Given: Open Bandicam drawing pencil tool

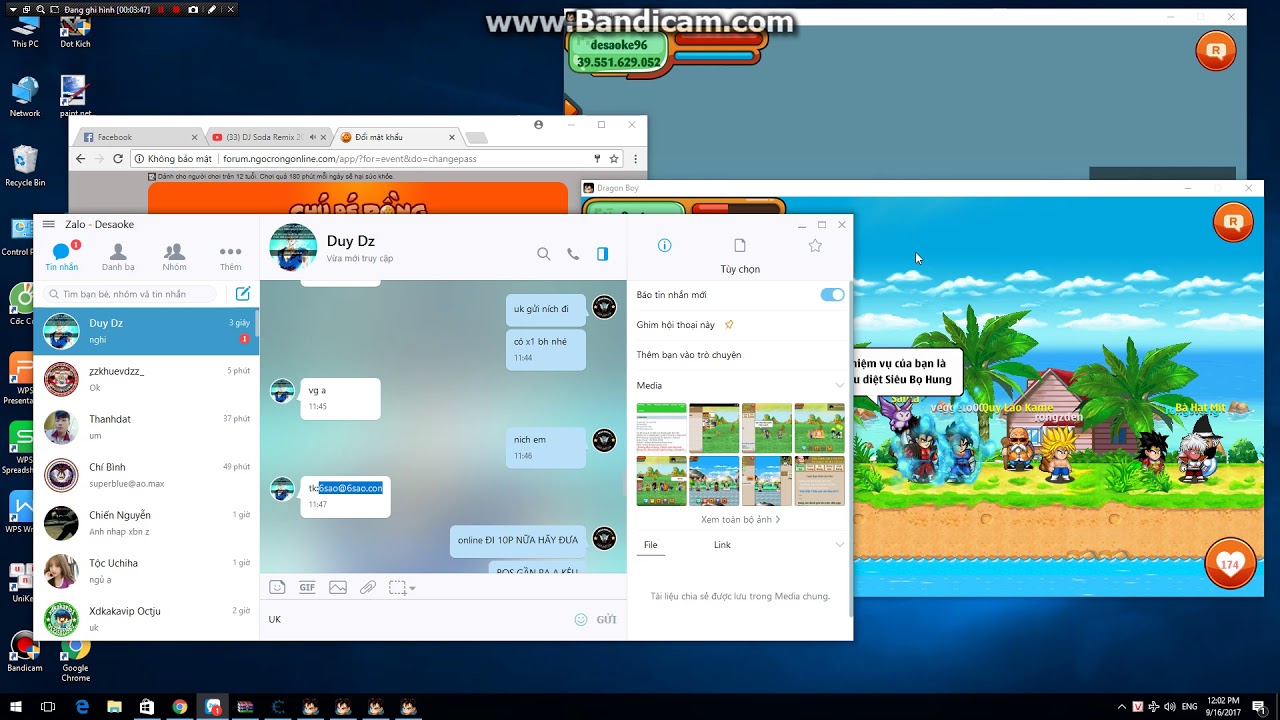Looking at the screenshot, I should 212,10.
